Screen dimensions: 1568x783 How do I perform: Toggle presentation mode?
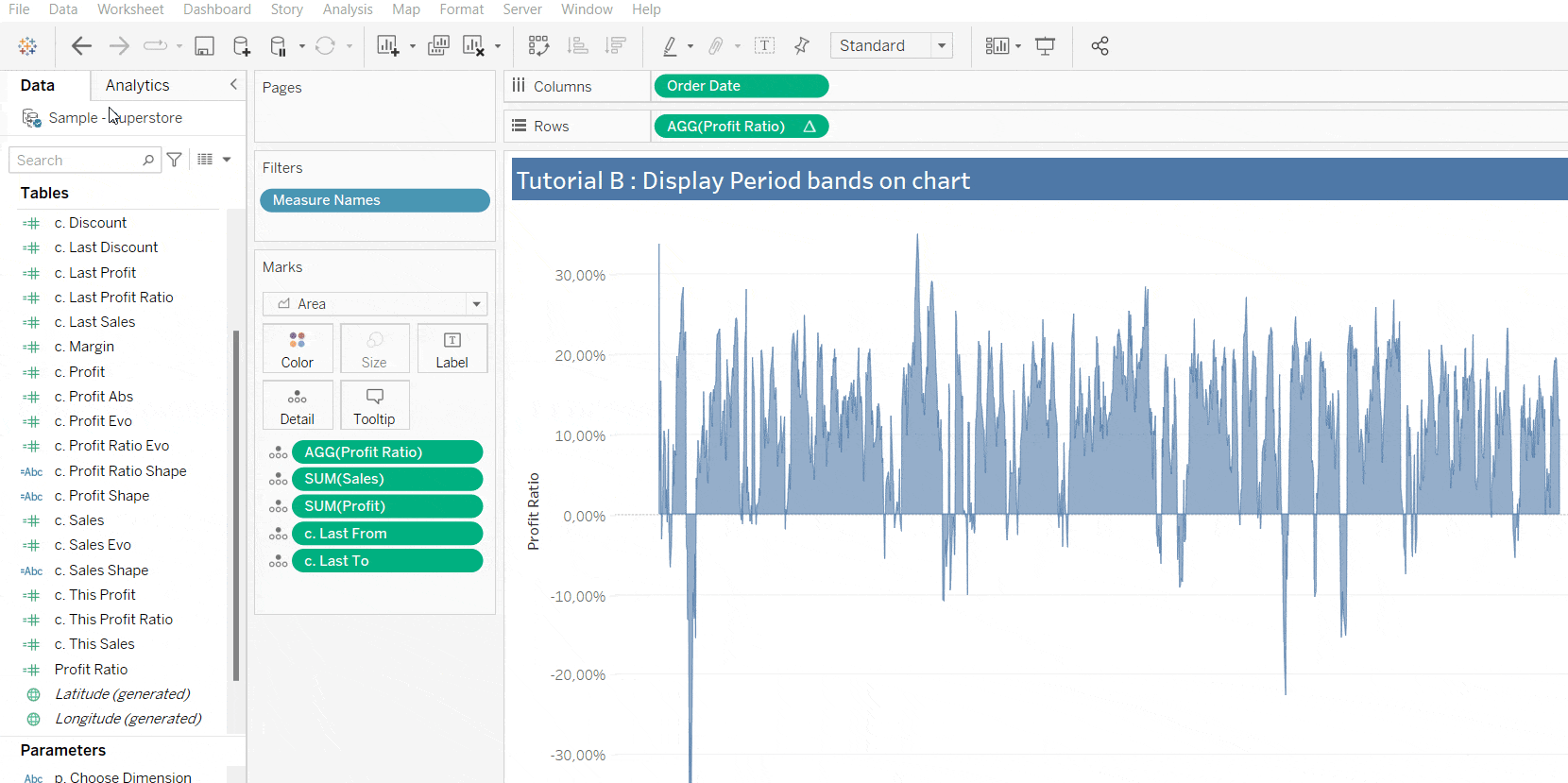(x=1045, y=46)
